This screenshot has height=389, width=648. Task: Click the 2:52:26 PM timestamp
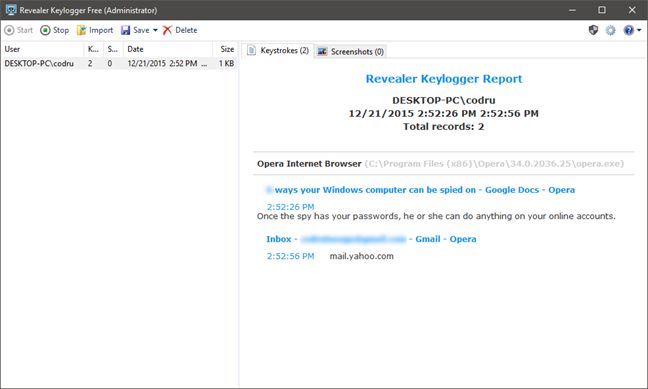click(291, 207)
